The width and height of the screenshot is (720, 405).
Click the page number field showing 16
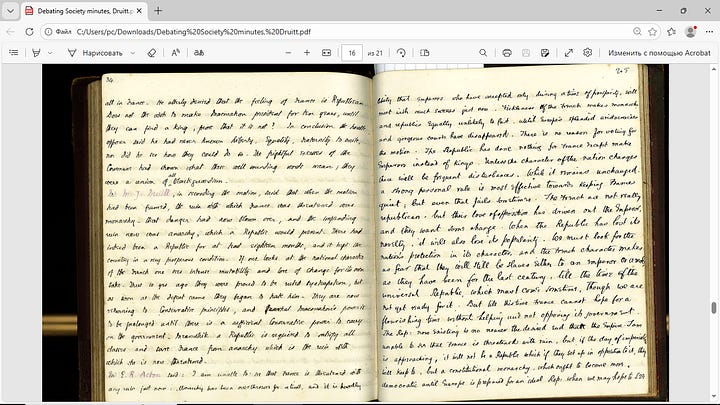352,53
